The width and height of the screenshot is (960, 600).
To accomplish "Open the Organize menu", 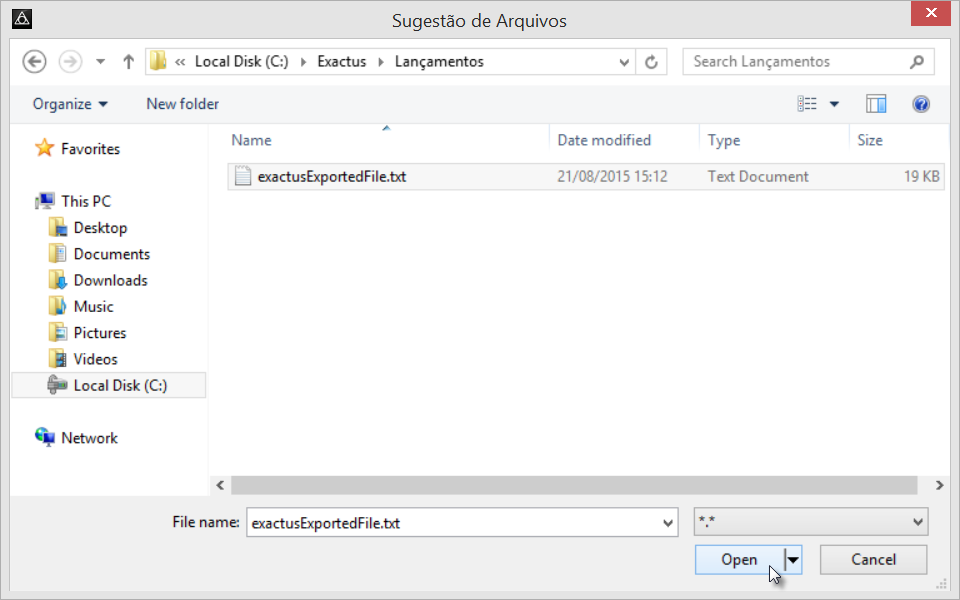I will 70,104.
